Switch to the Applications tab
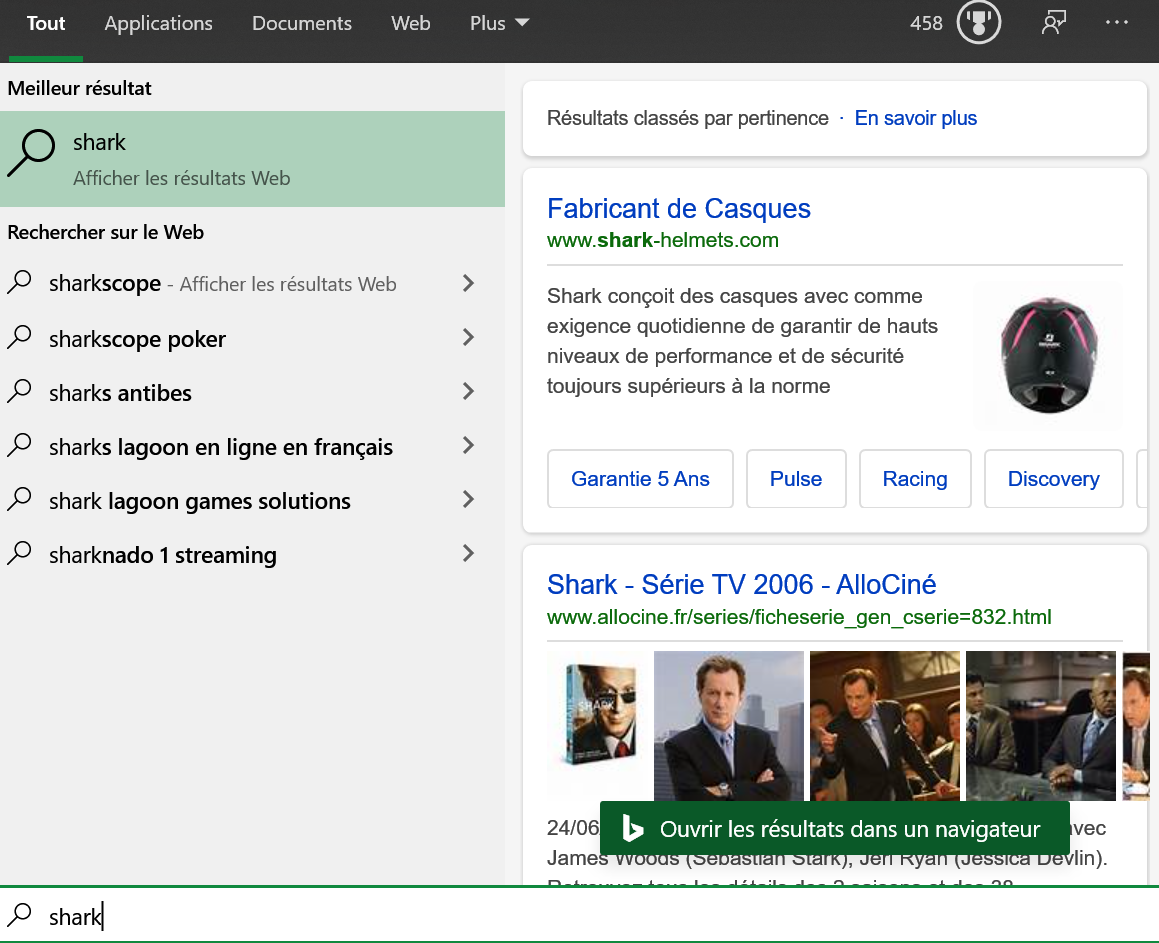This screenshot has height=943, width=1159. coord(158,24)
